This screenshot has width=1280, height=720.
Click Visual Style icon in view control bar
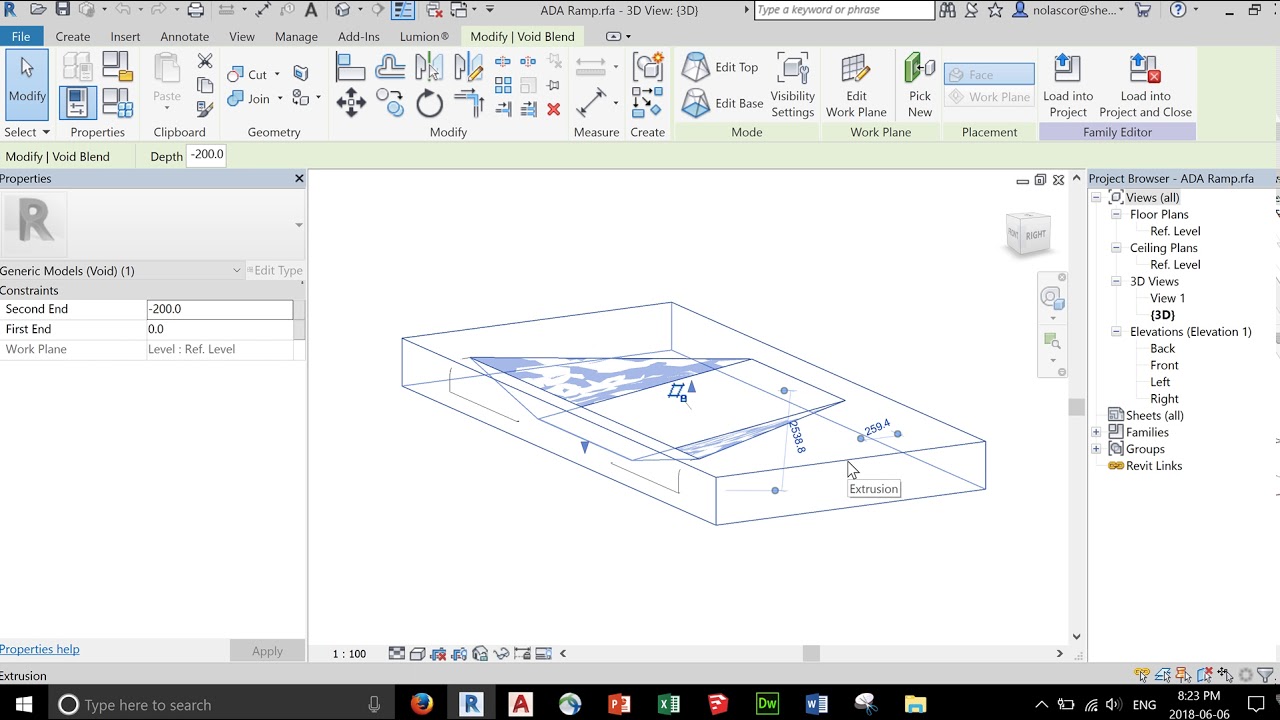click(417, 653)
